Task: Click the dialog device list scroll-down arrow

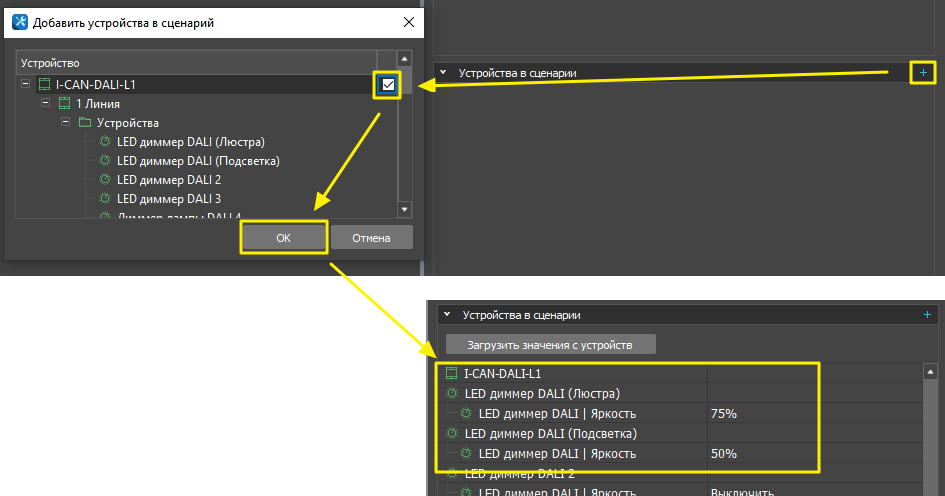Action: [x=404, y=209]
